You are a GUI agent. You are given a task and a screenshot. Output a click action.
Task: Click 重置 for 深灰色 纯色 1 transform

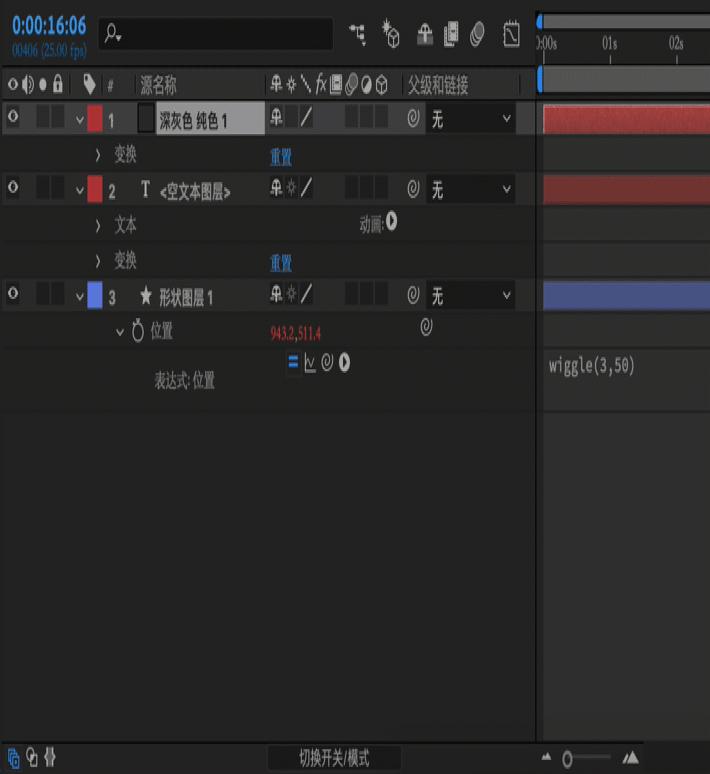[x=281, y=157]
